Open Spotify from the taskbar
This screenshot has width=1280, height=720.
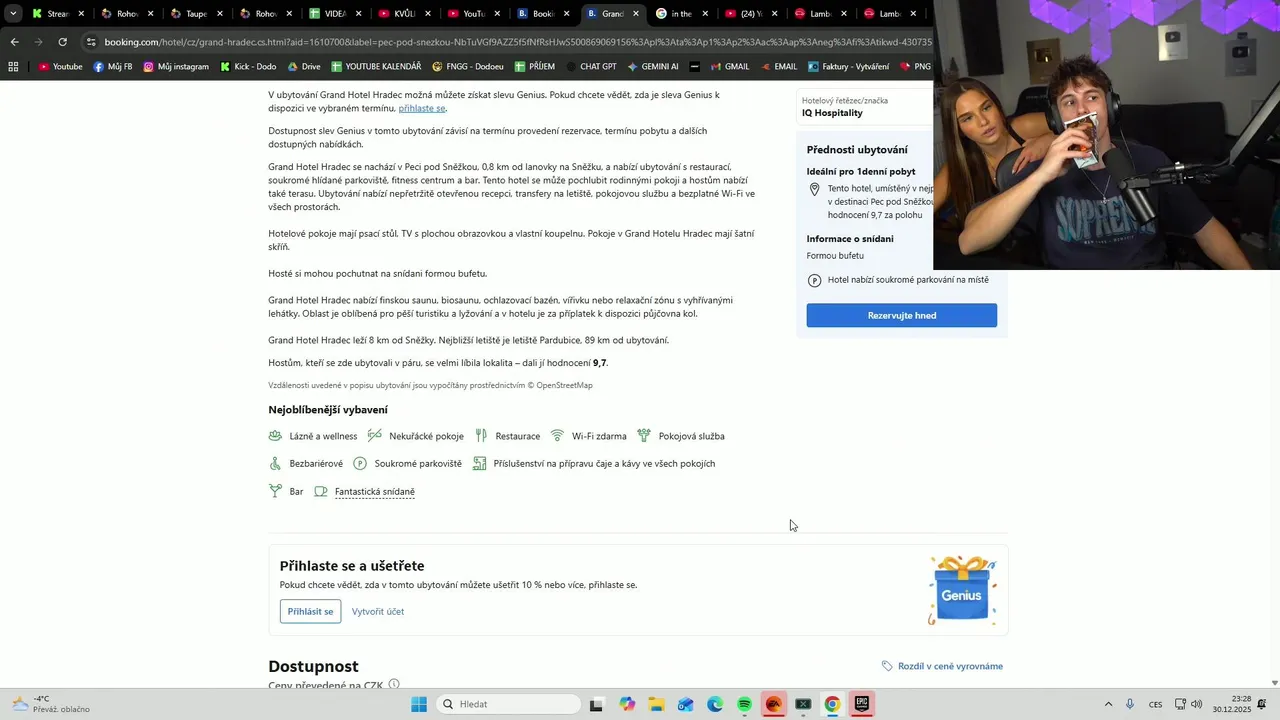[x=744, y=704]
